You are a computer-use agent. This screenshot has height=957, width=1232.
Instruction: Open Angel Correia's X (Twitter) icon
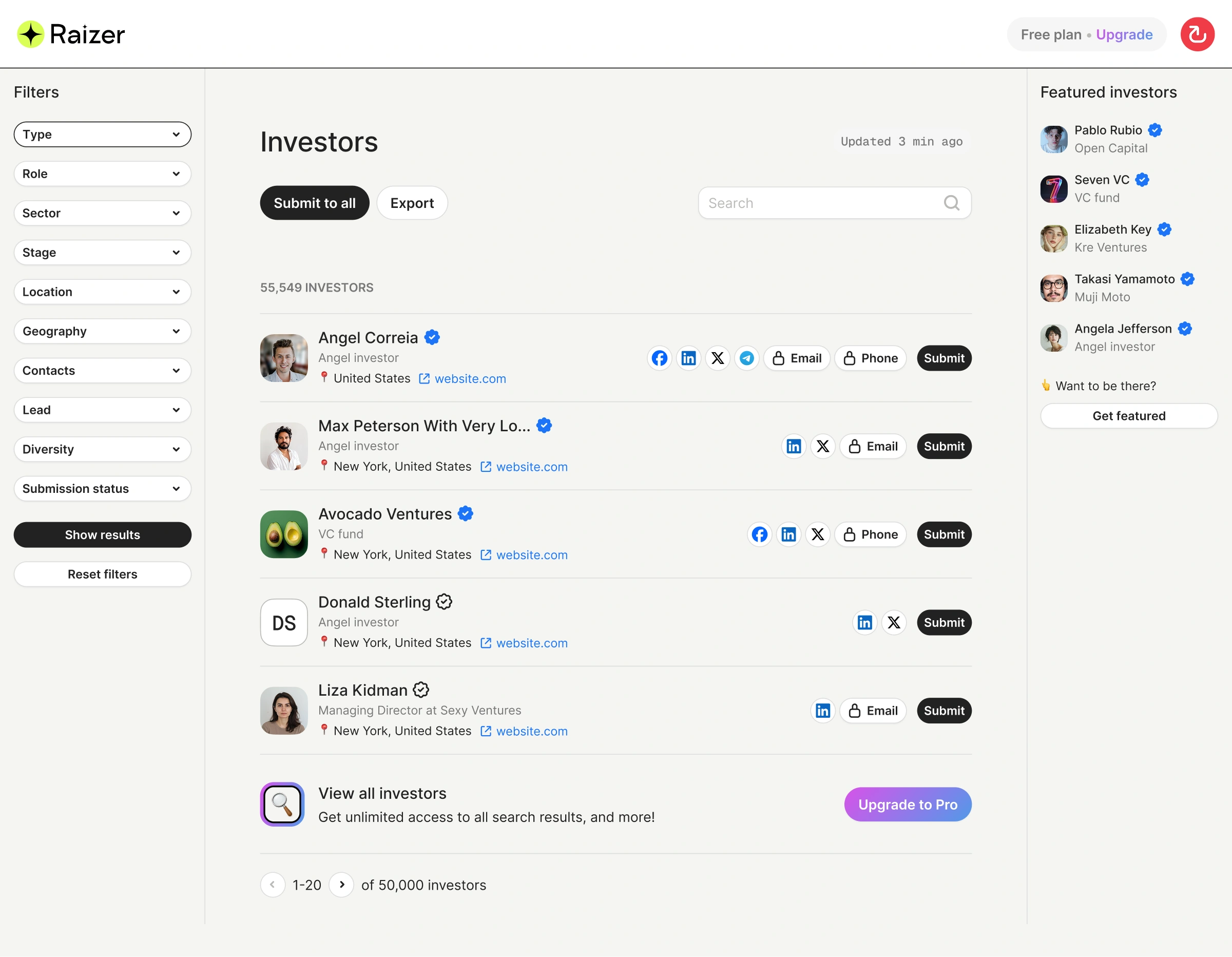coord(718,358)
